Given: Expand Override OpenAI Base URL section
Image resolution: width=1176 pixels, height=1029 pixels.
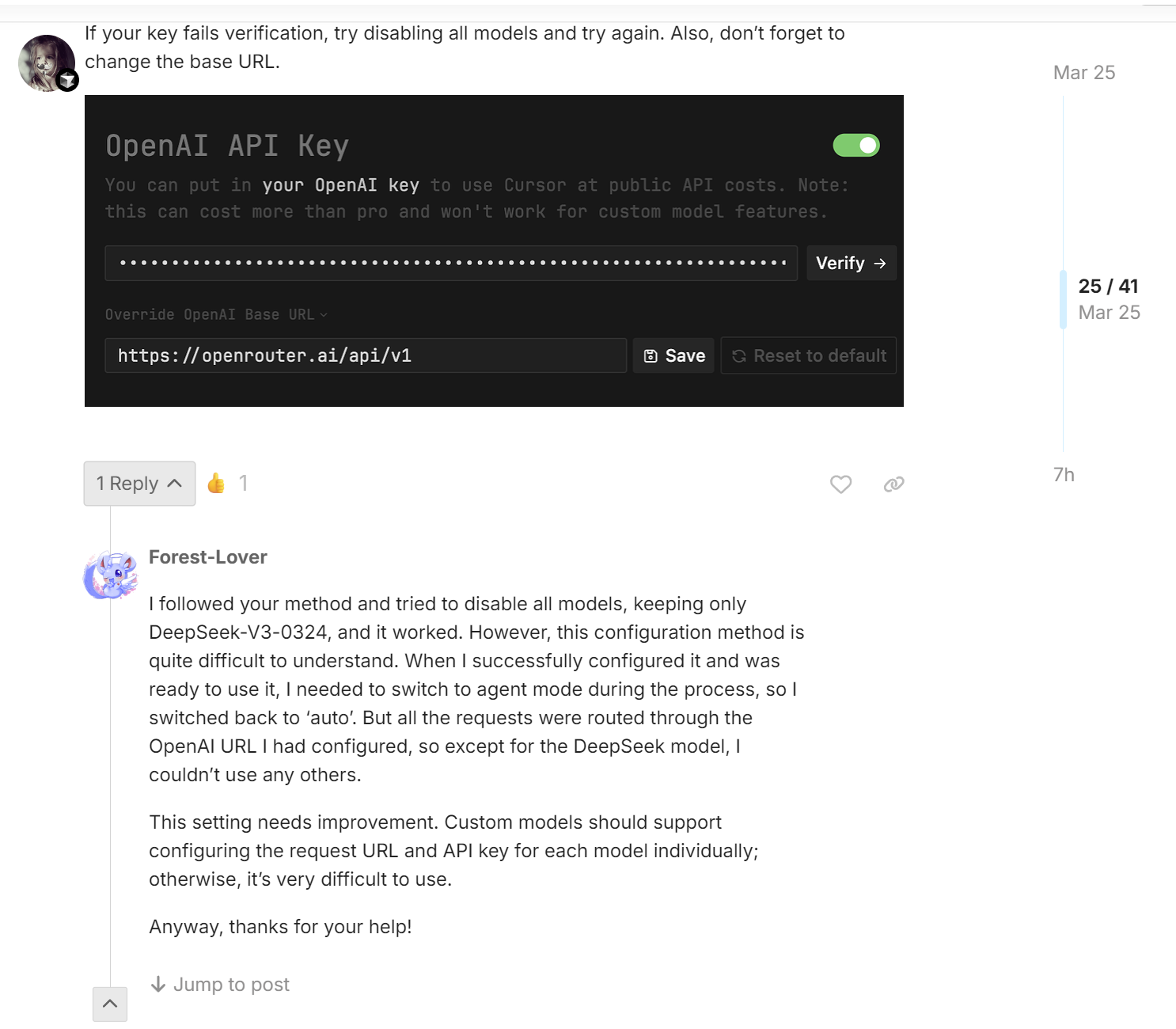Looking at the screenshot, I should pos(216,315).
